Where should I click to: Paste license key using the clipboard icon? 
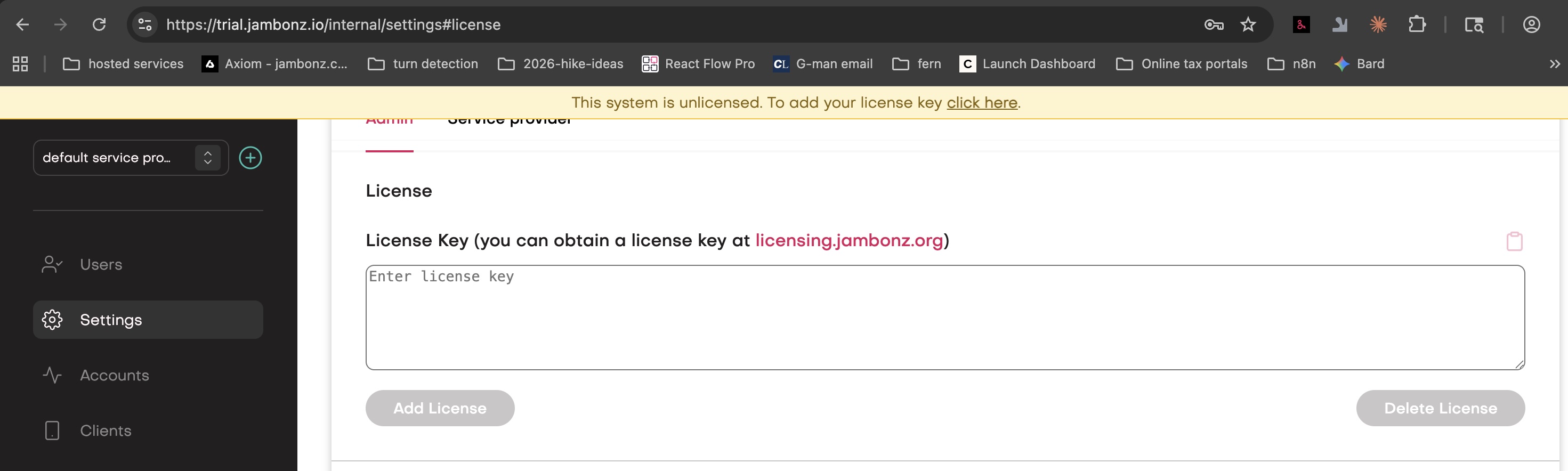[x=1514, y=241]
